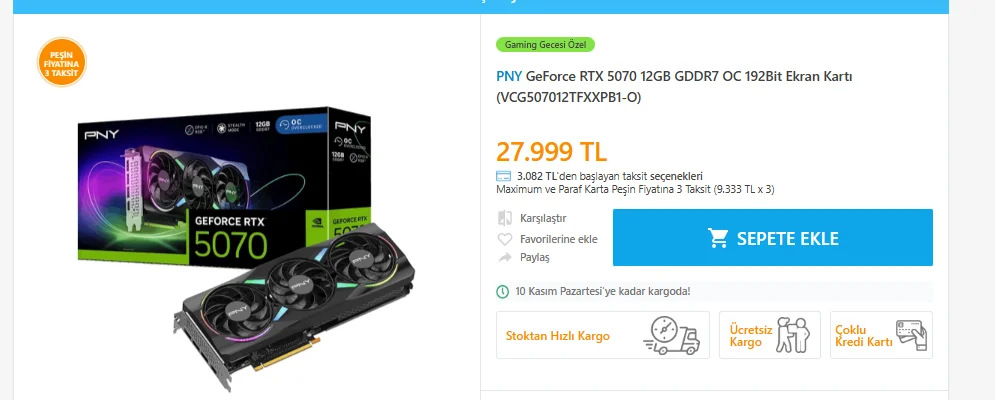Open the 3.082 TL'den başlayan taksit seçenekleri link
The image size is (995, 400).
(x=609, y=176)
